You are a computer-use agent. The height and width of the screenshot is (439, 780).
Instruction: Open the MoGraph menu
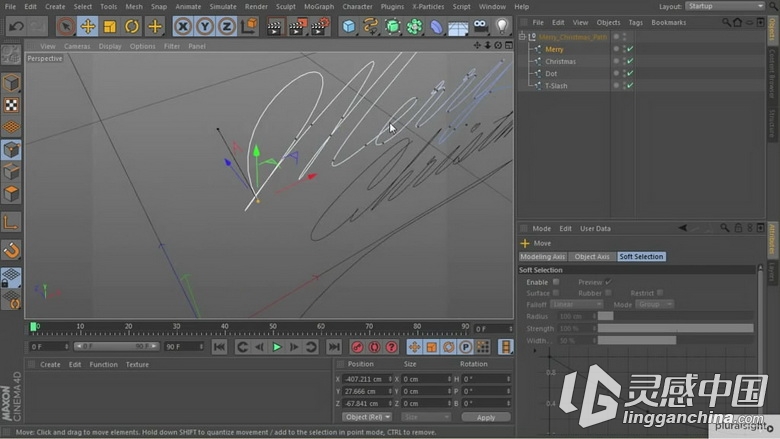pos(319,6)
